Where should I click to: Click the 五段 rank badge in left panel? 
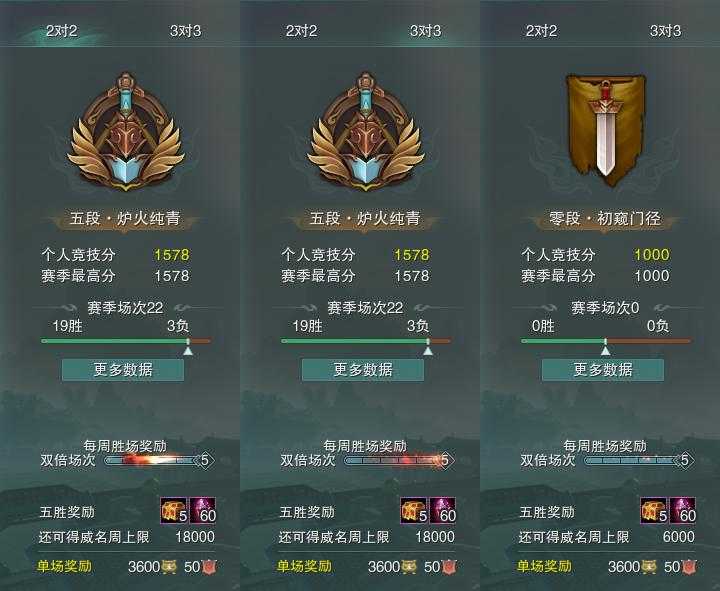pos(126,132)
